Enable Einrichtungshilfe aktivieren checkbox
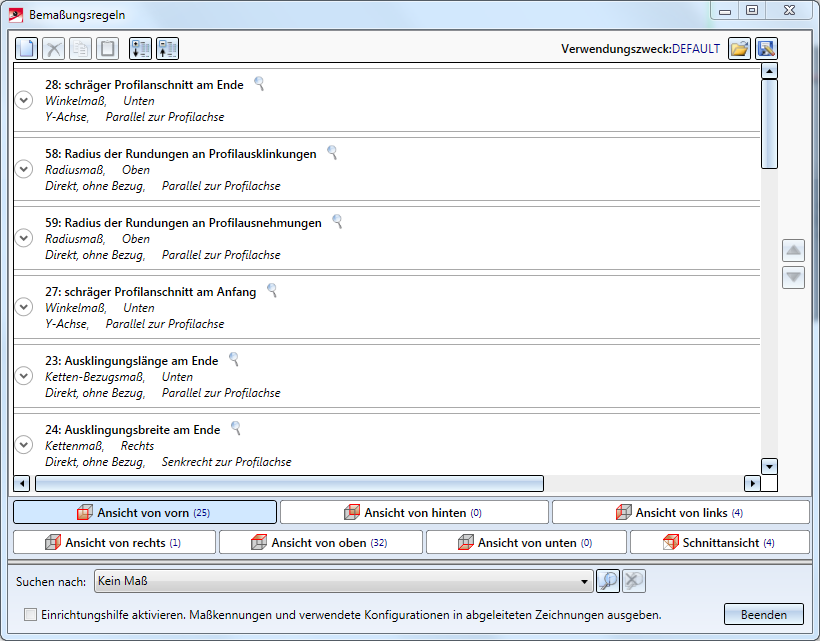The image size is (820, 641). [x=30, y=615]
